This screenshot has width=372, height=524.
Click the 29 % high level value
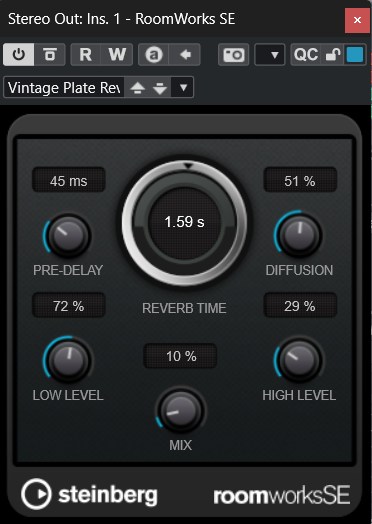[x=300, y=306]
